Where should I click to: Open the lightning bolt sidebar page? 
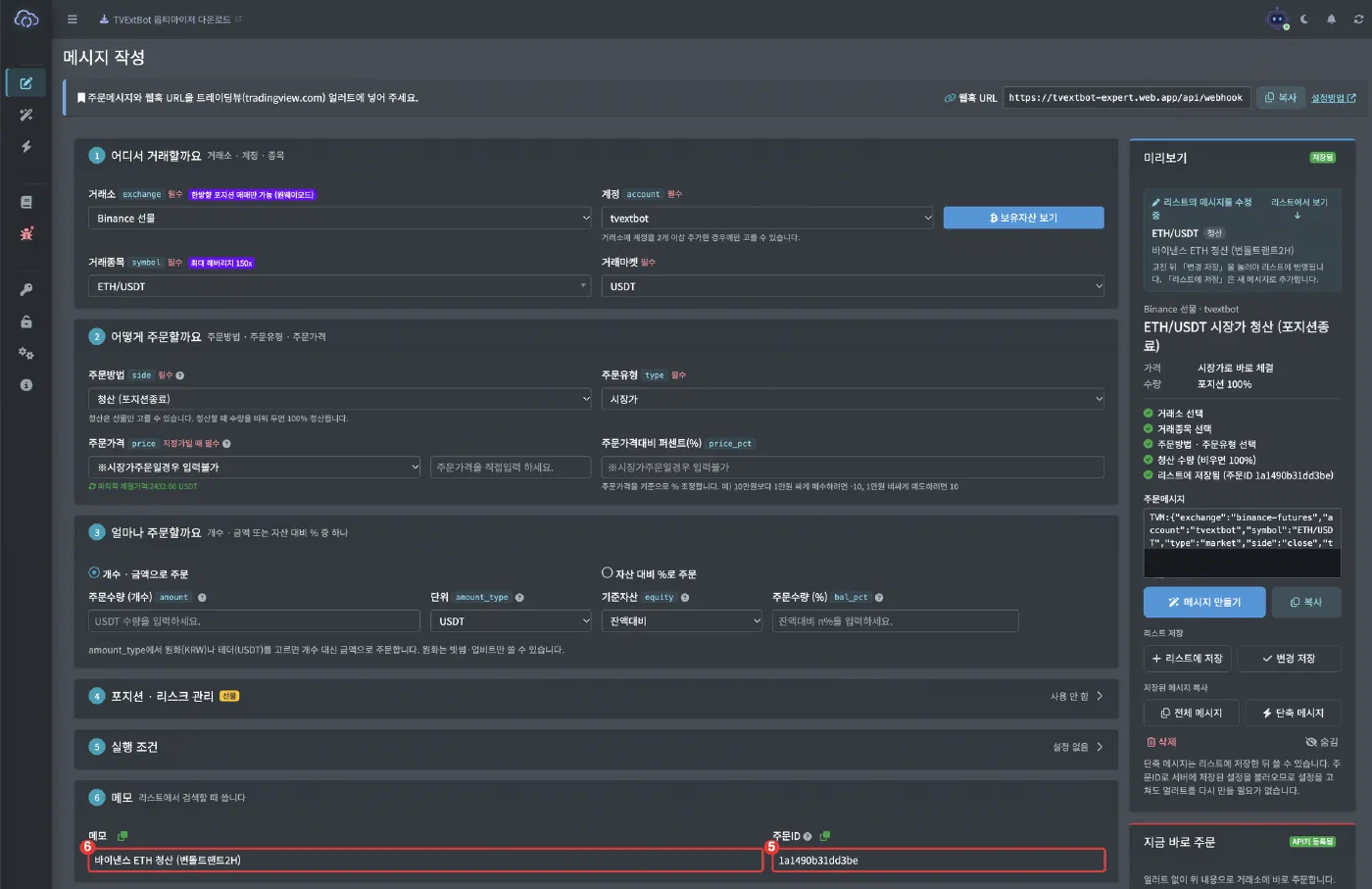coord(26,146)
